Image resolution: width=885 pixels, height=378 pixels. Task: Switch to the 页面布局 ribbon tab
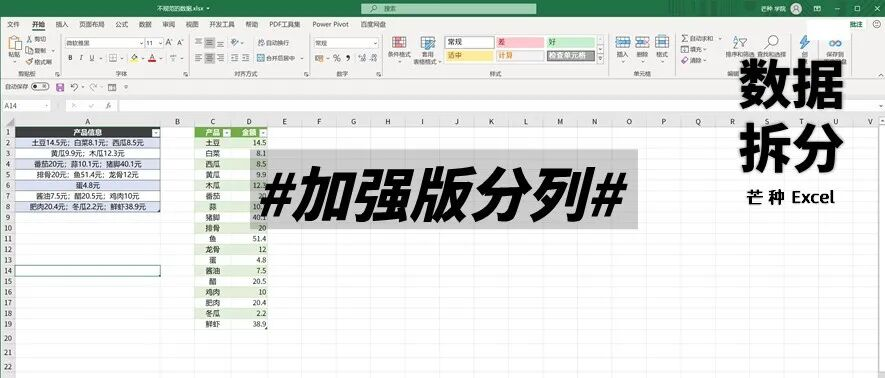pos(91,25)
